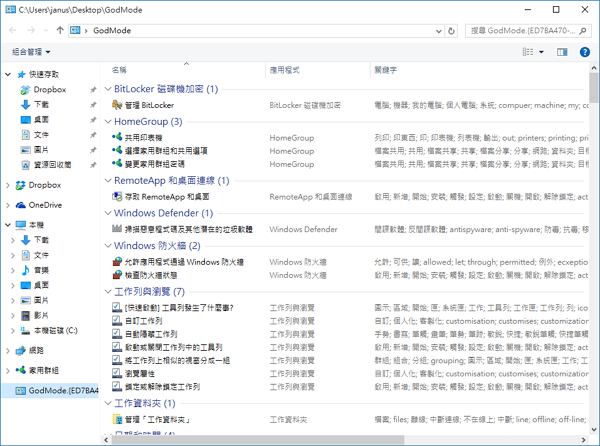Collapse the Windows Defender (1) group
This screenshot has width=600, height=446.
(108, 213)
